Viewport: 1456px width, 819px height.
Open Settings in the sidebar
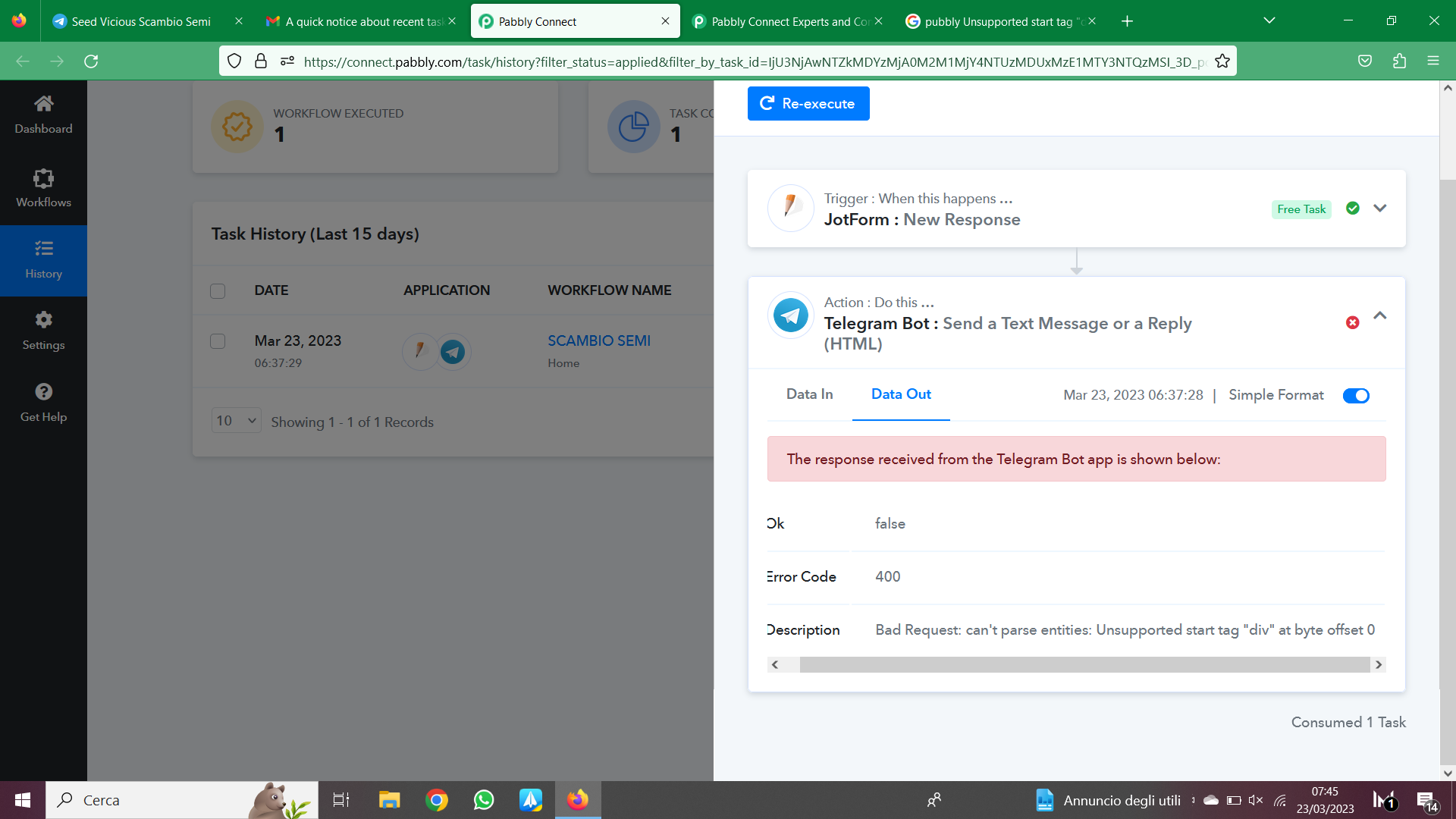point(43,331)
